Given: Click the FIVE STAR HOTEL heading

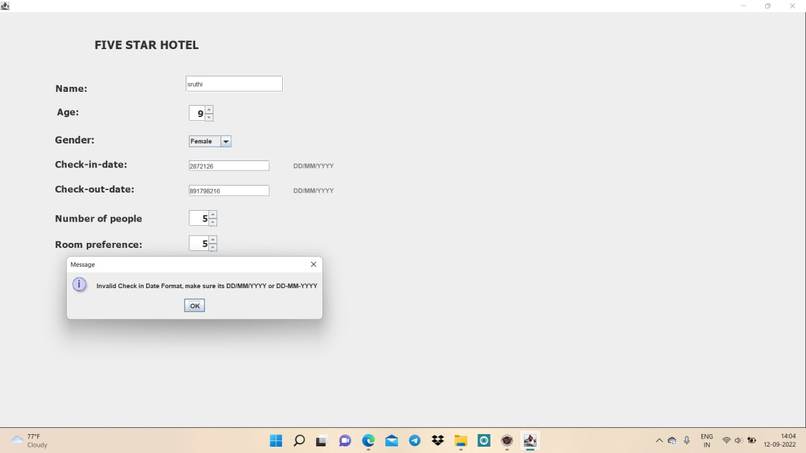Looking at the screenshot, I should click(146, 45).
